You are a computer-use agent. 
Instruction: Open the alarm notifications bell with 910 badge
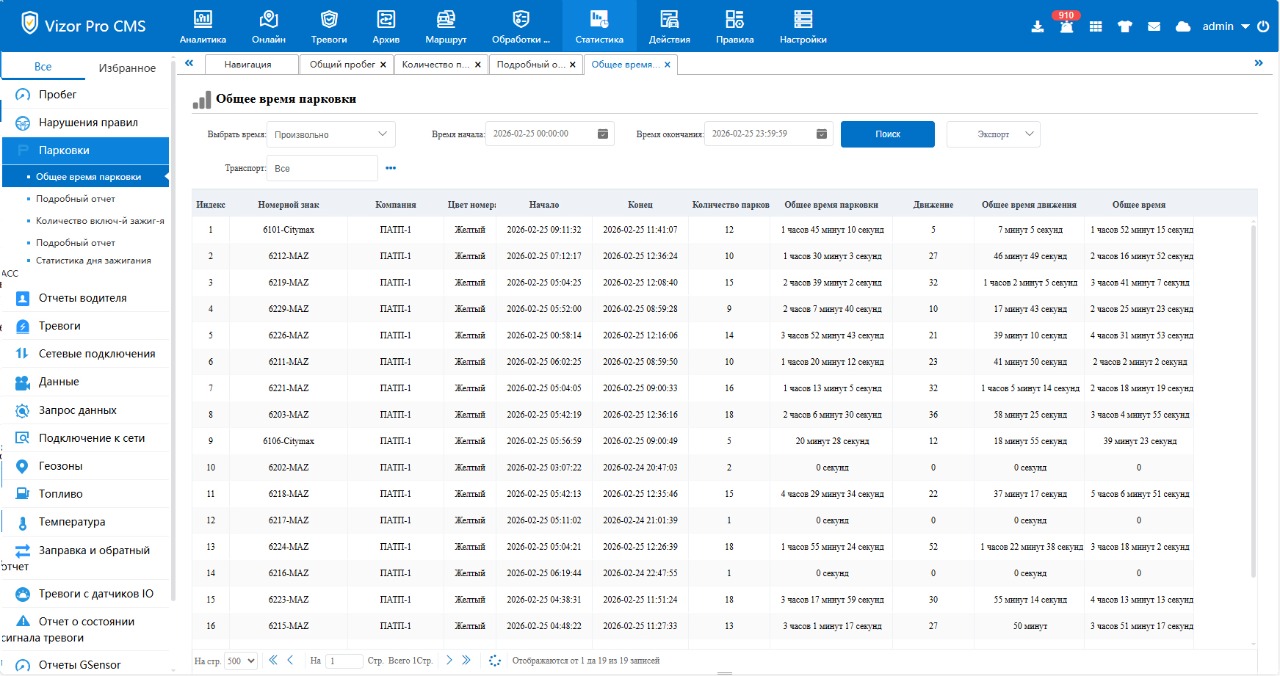pyautogui.click(x=1066, y=27)
